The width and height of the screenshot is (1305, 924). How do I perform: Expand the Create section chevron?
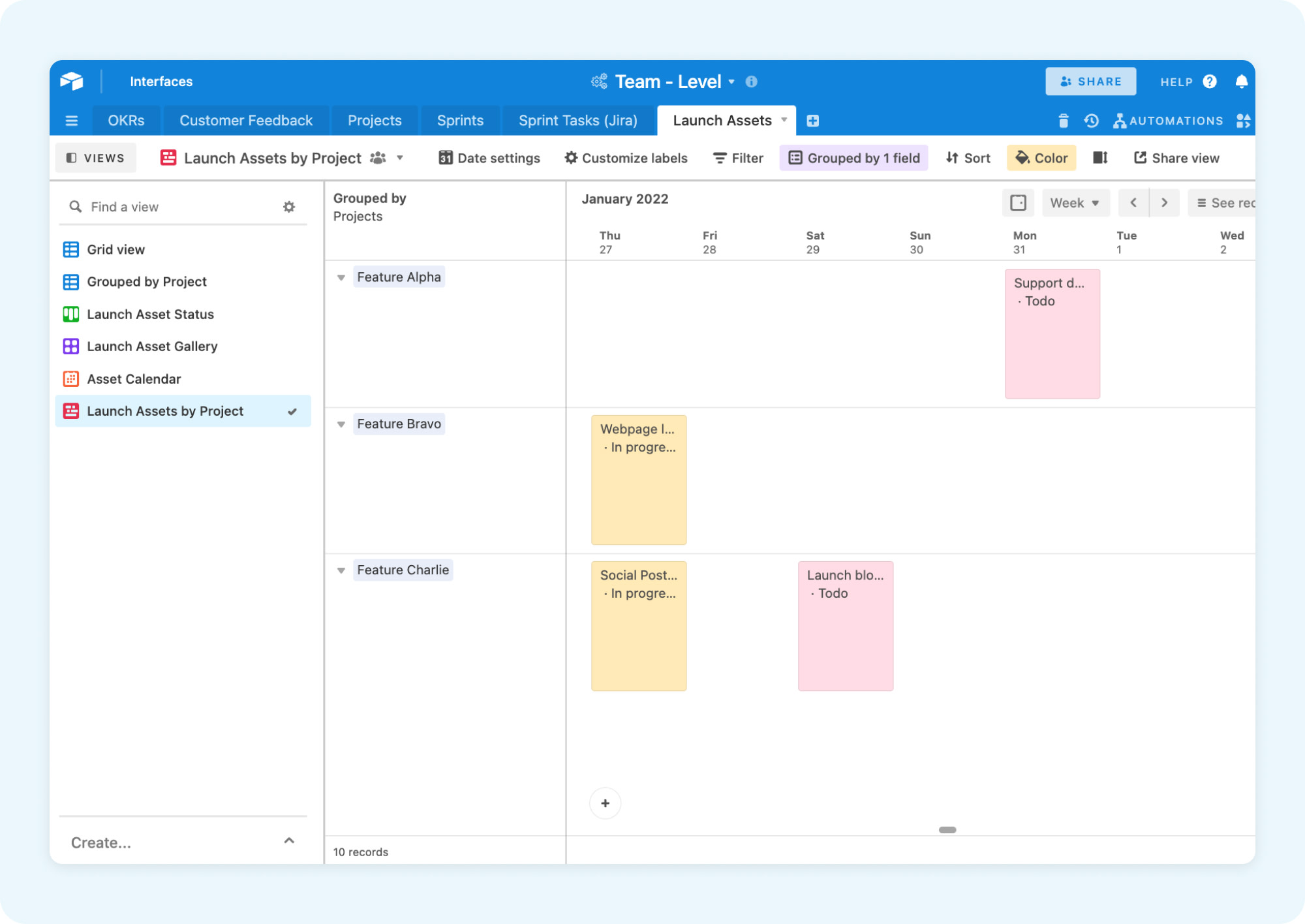click(289, 841)
